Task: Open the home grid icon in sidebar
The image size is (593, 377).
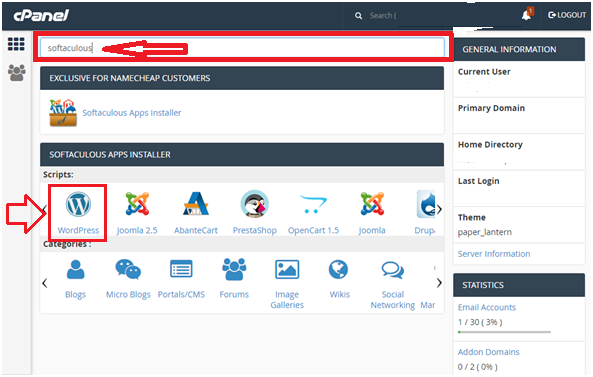Action: pos(16,44)
